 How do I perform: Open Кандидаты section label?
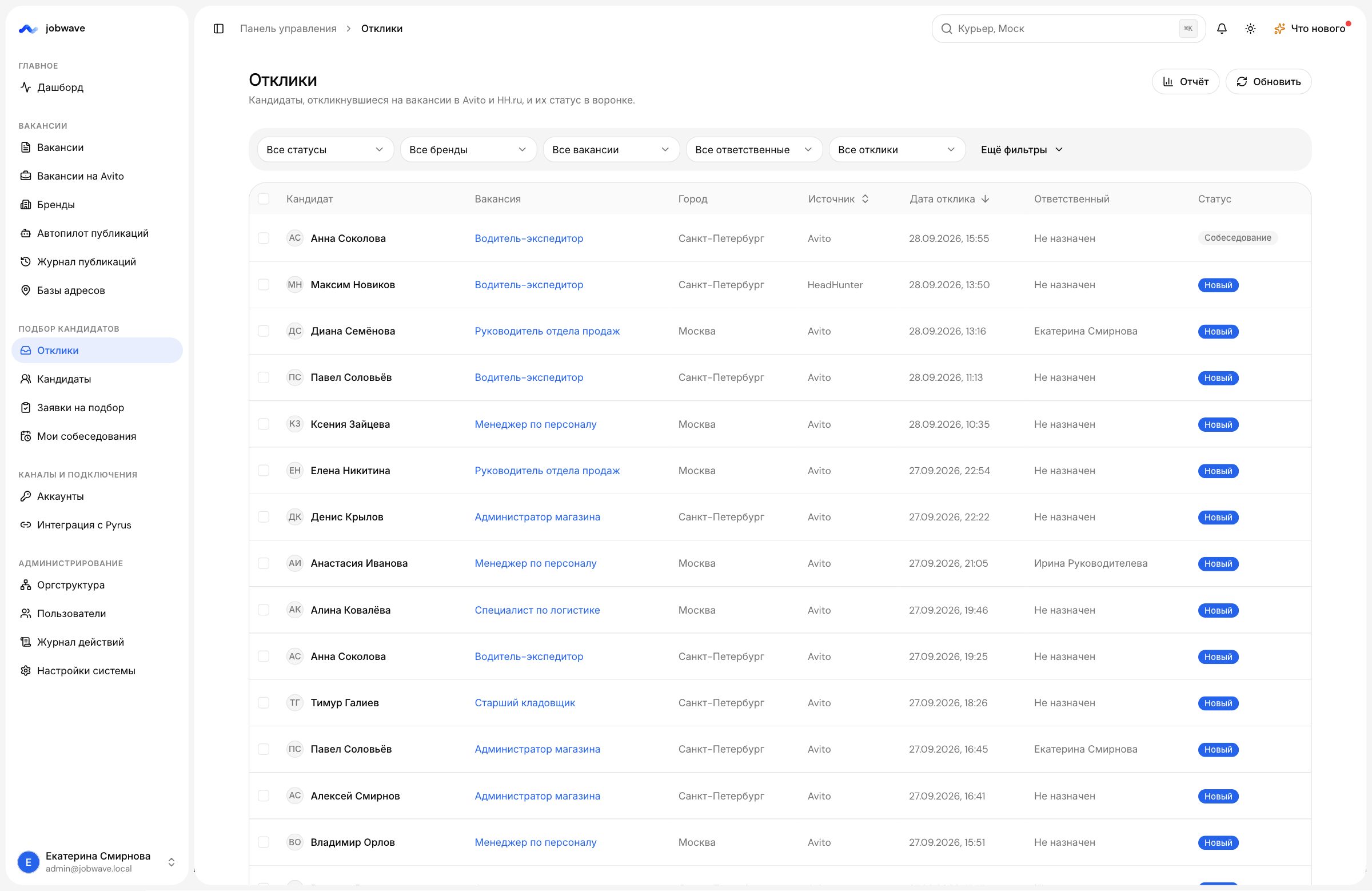pyautogui.click(x=64, y=379)
